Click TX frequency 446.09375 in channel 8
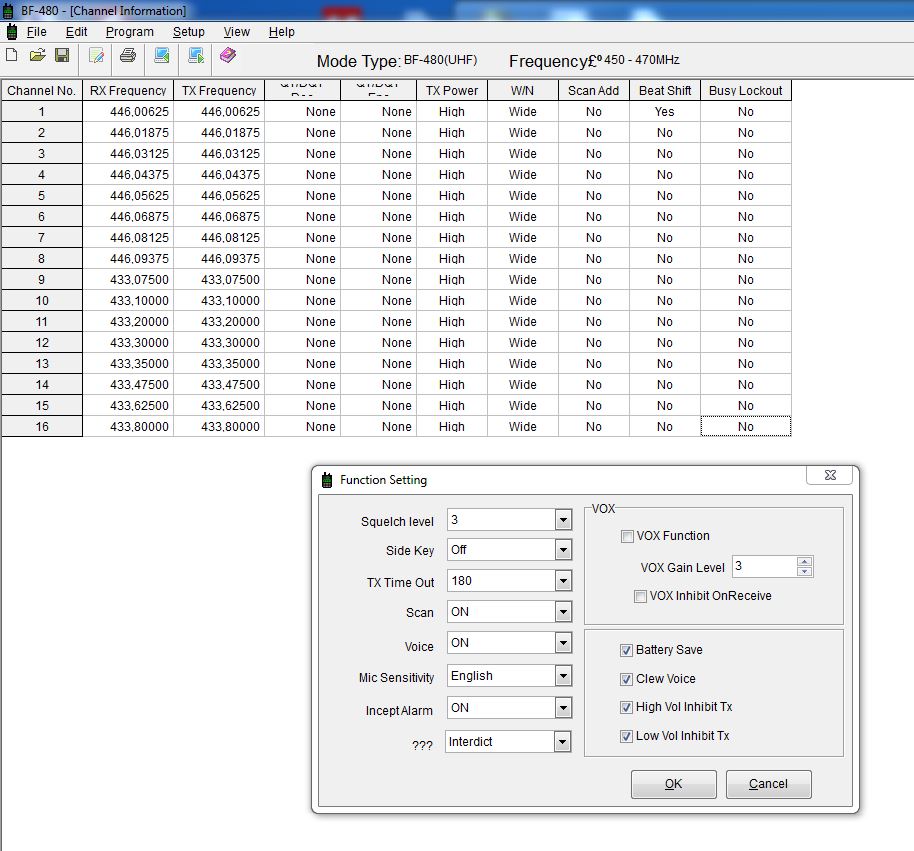This screenshot has height=851, width=914. [219, 258]
